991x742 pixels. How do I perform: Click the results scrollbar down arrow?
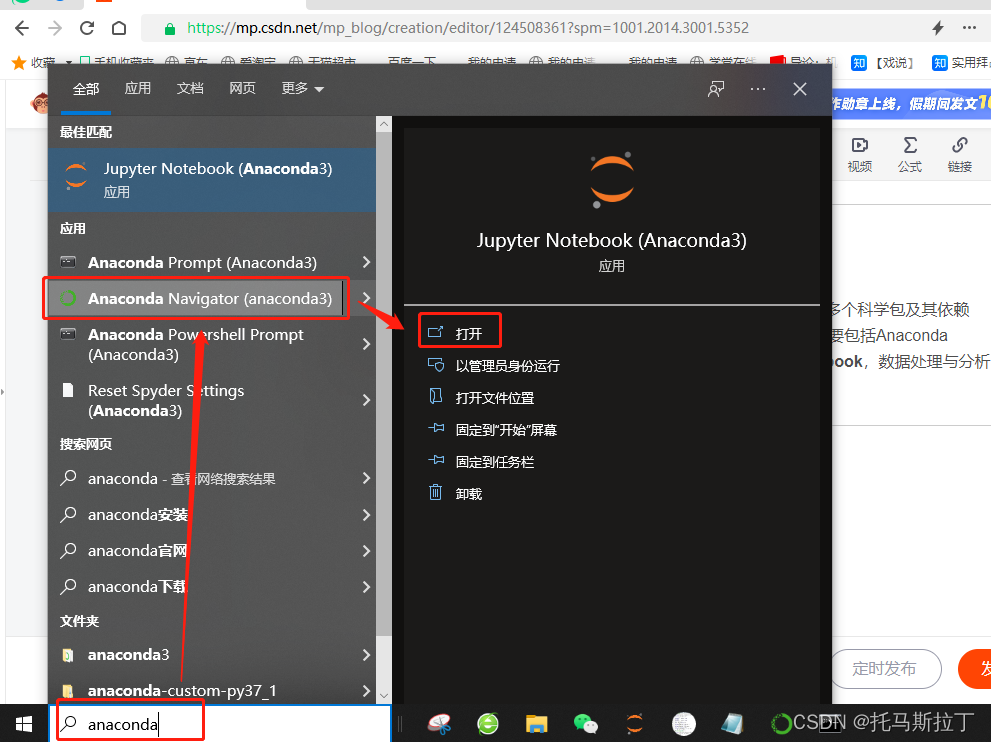point(384,696)
